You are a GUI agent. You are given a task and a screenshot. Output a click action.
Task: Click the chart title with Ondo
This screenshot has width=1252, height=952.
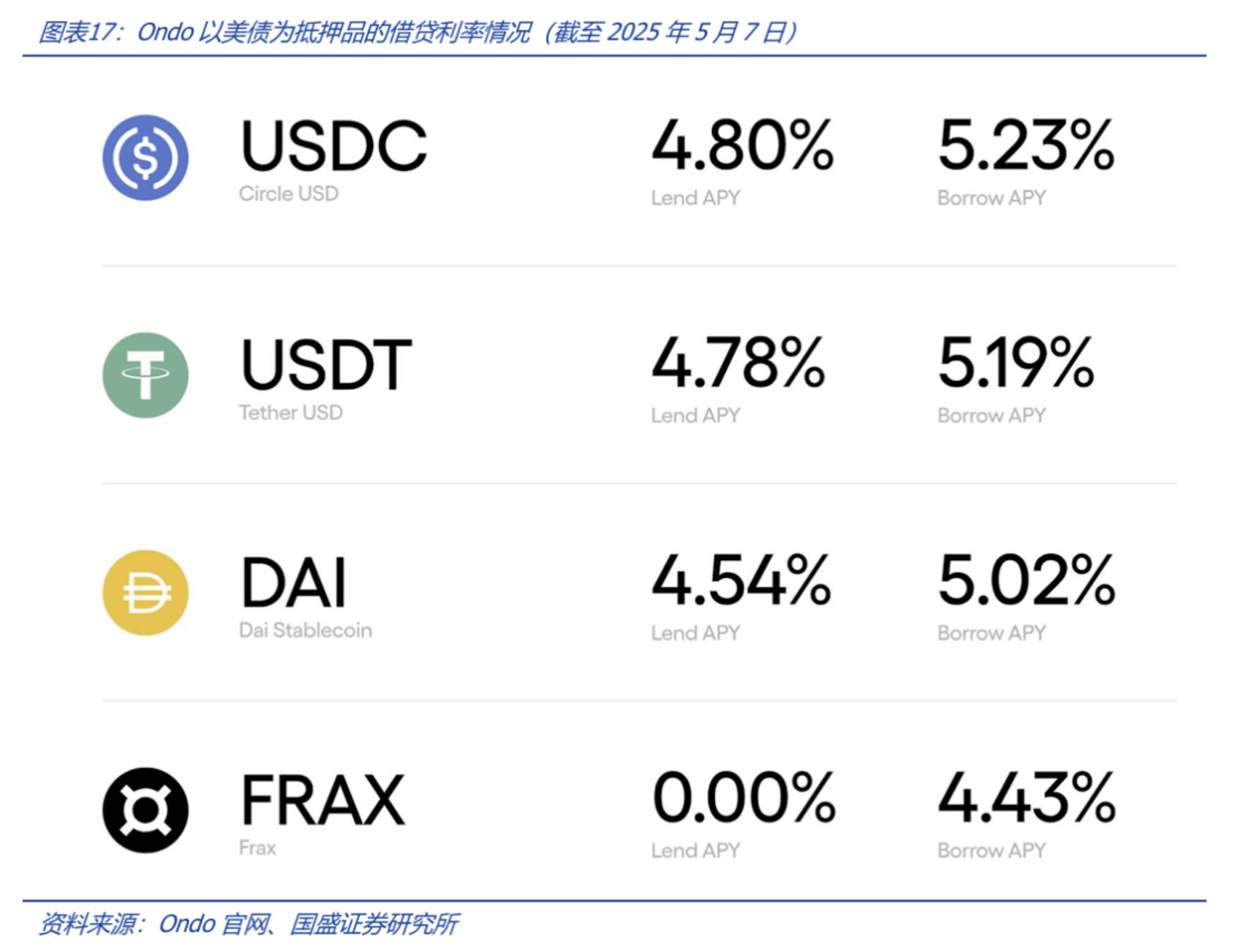(x=417, y=32)
